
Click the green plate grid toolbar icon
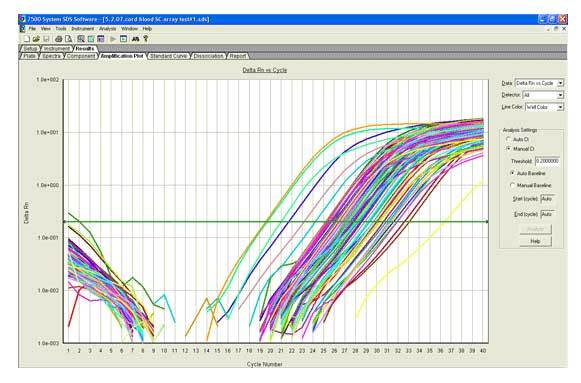pyautogui.click(x=91, y=39)
